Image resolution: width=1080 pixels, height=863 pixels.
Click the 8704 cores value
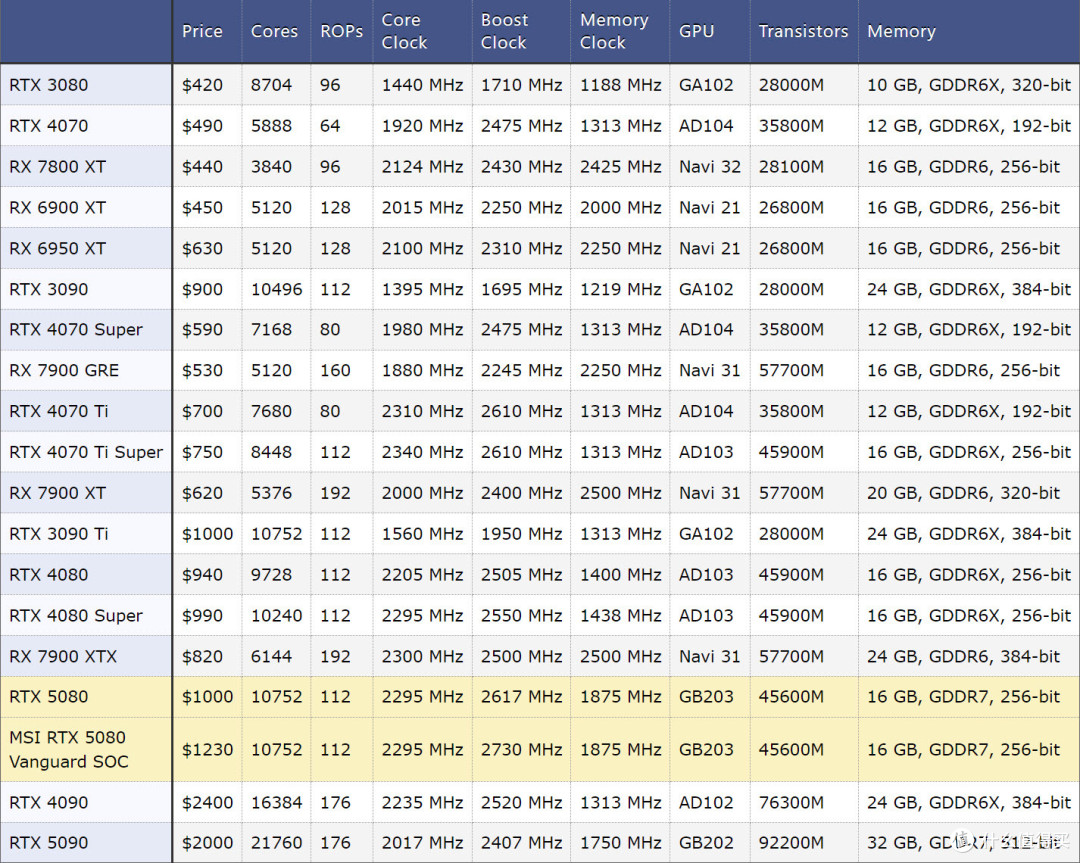(x=271, y=85)
